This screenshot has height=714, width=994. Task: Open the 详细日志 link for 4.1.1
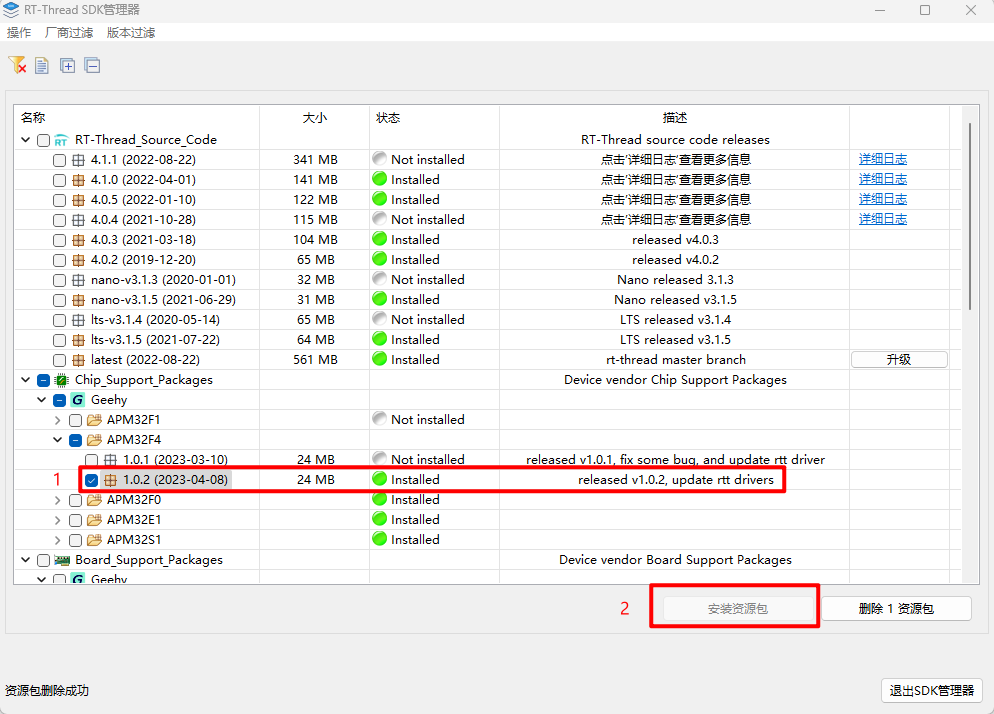tap(882, 159)
